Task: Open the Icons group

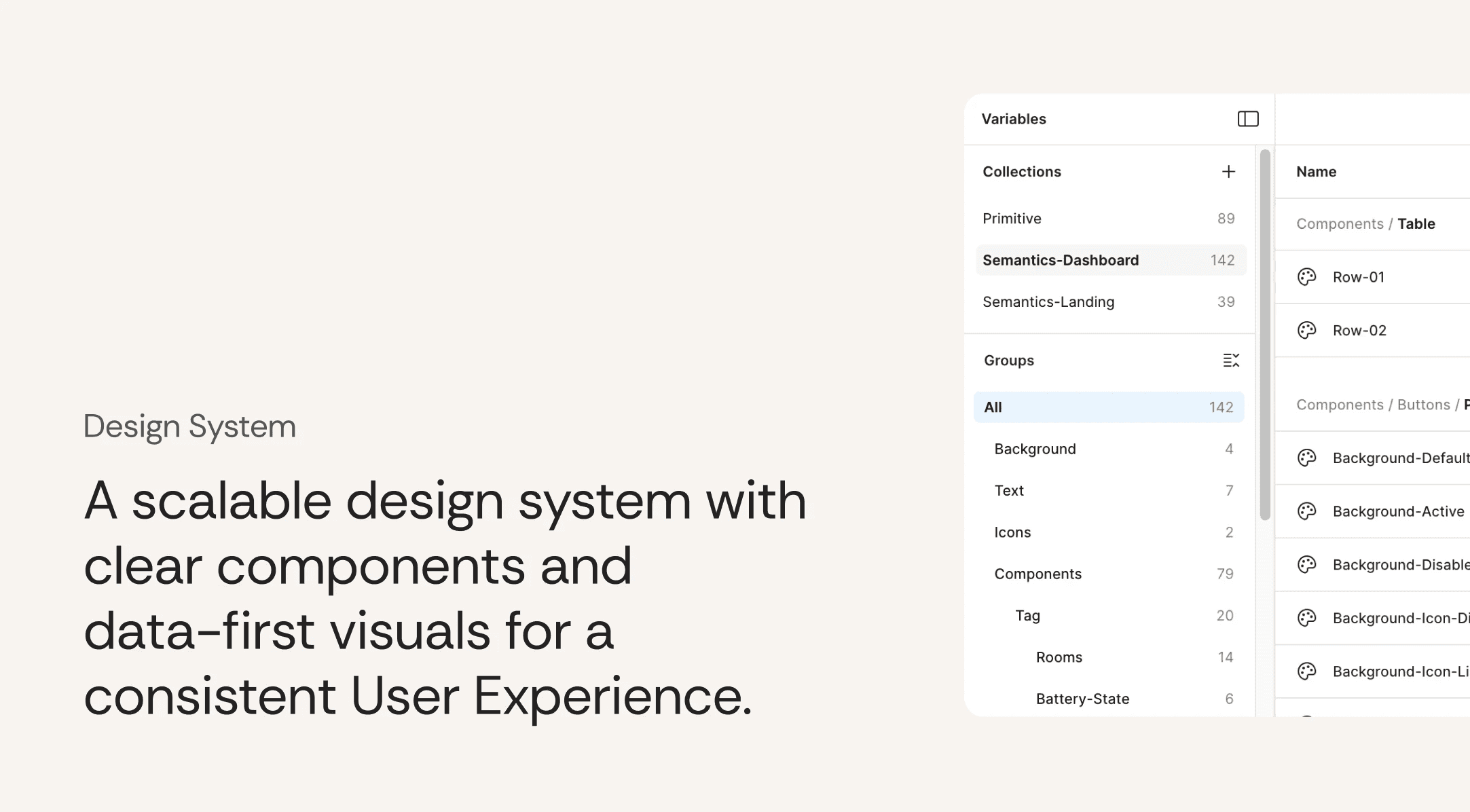Action: point(1109,532)
